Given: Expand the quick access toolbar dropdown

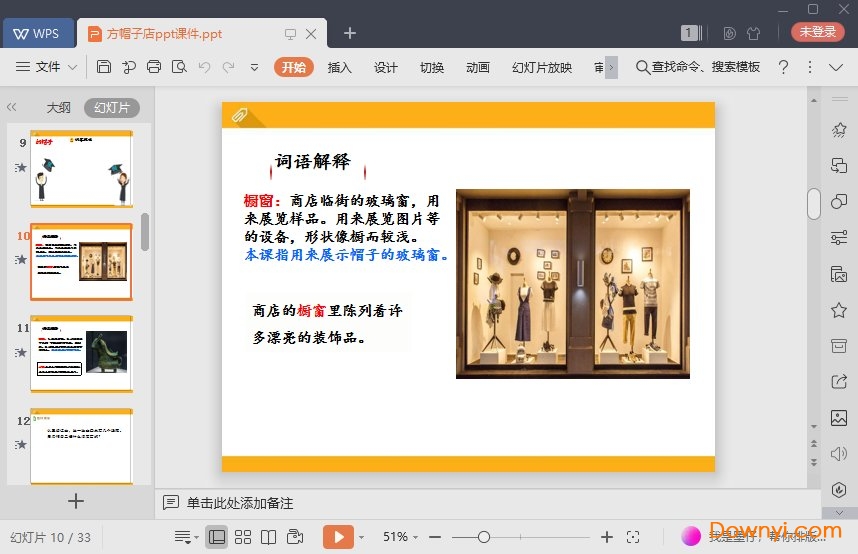Looking at the screenshot, I should [x=254, y=67].
